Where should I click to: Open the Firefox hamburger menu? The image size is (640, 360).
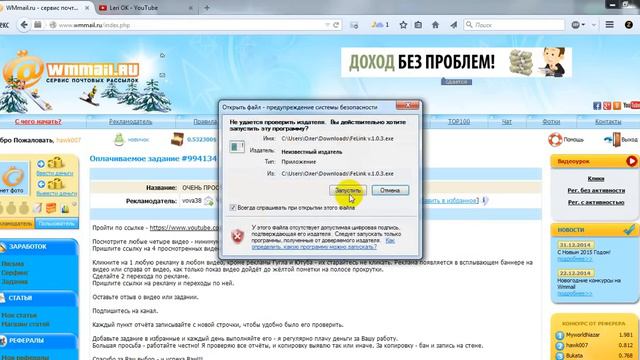point(609,25)
